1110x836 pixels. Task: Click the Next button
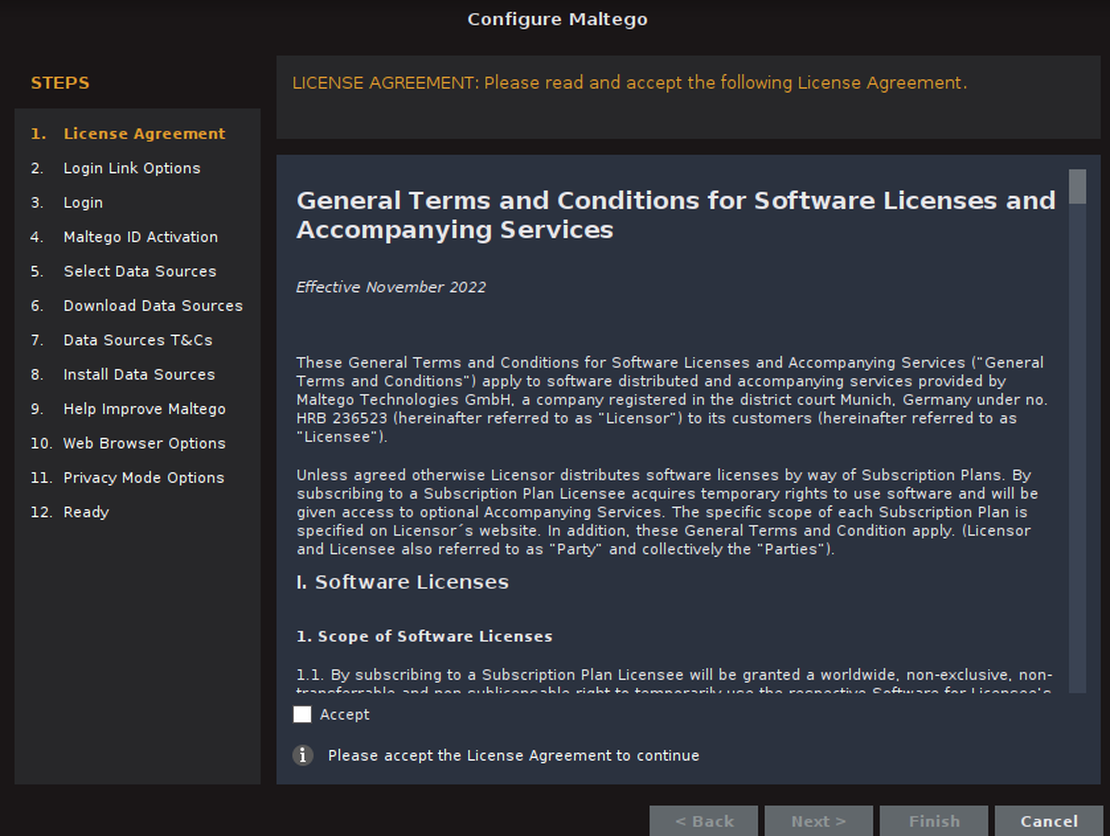818,821
